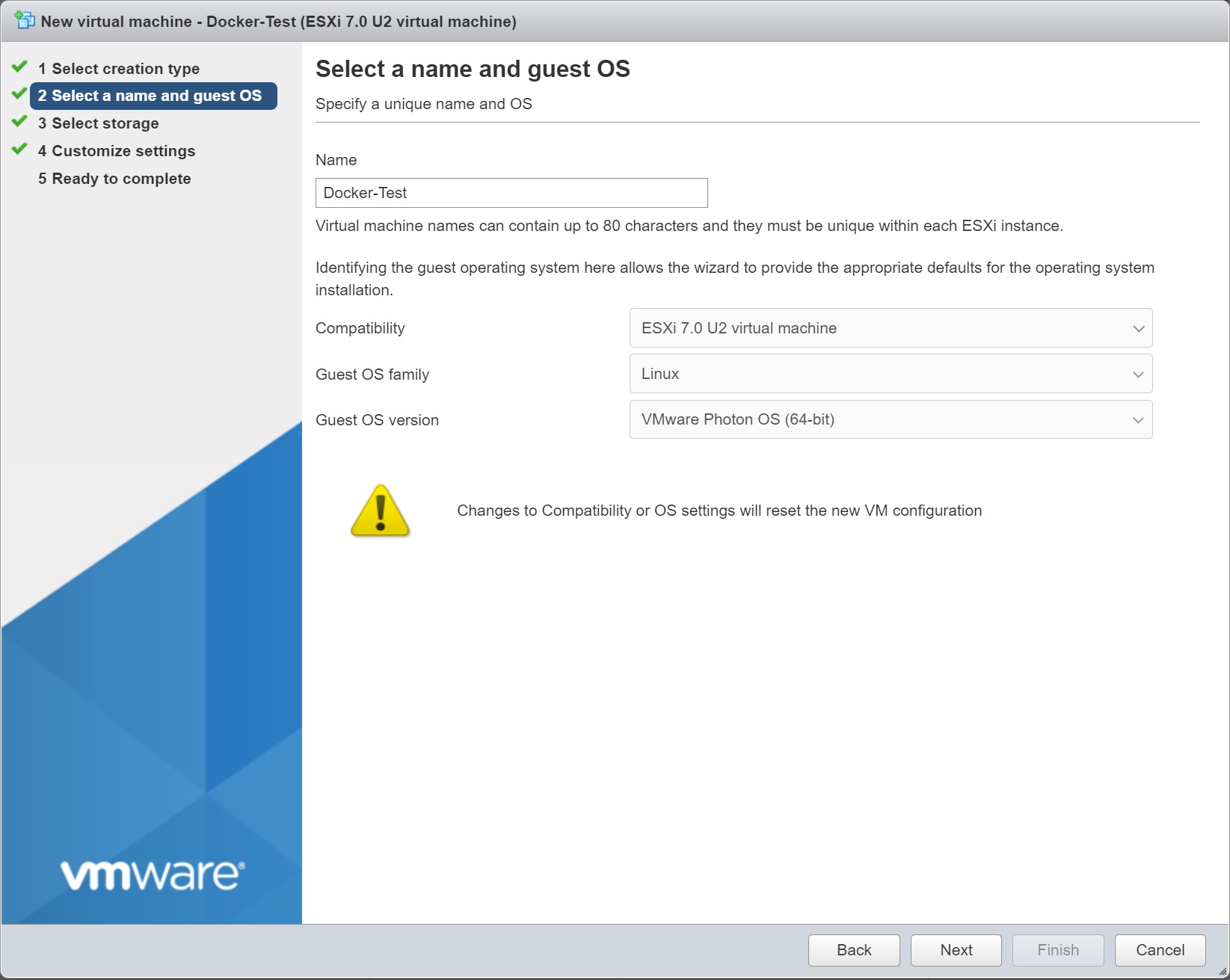Viewport: 1230px width, 980px height.
Task: Select step 2 Select a name and guest OS
Action: pyautogui.click(x=153, y=96)
